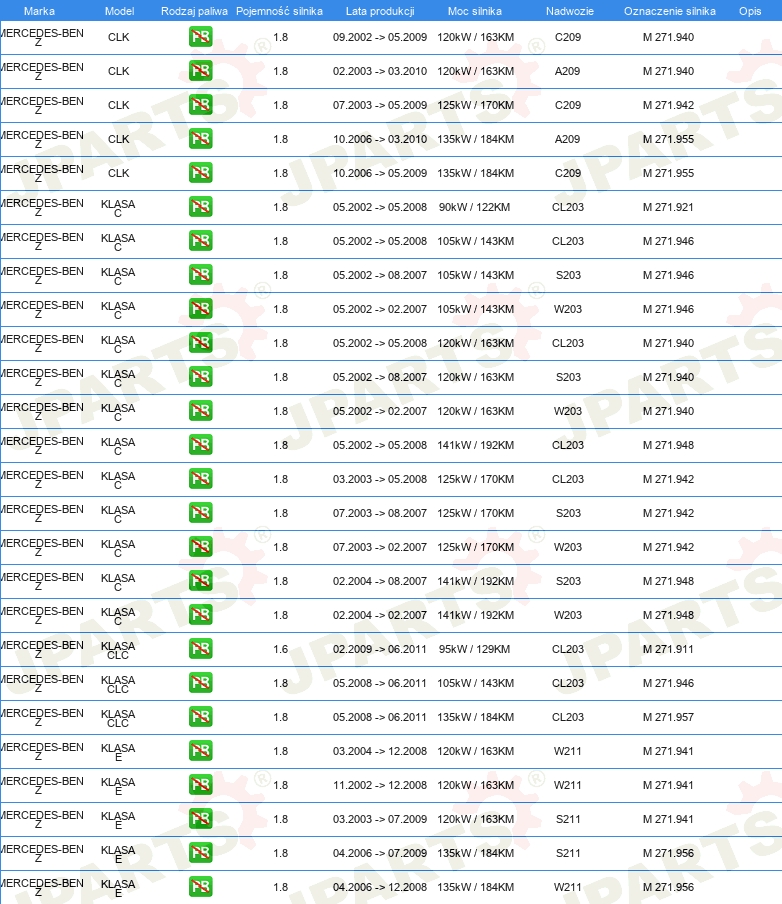This screenshot has height=904, width=782.
Task: Click the CLK model cell in the 170KM row
Action: tap(119, 105)
